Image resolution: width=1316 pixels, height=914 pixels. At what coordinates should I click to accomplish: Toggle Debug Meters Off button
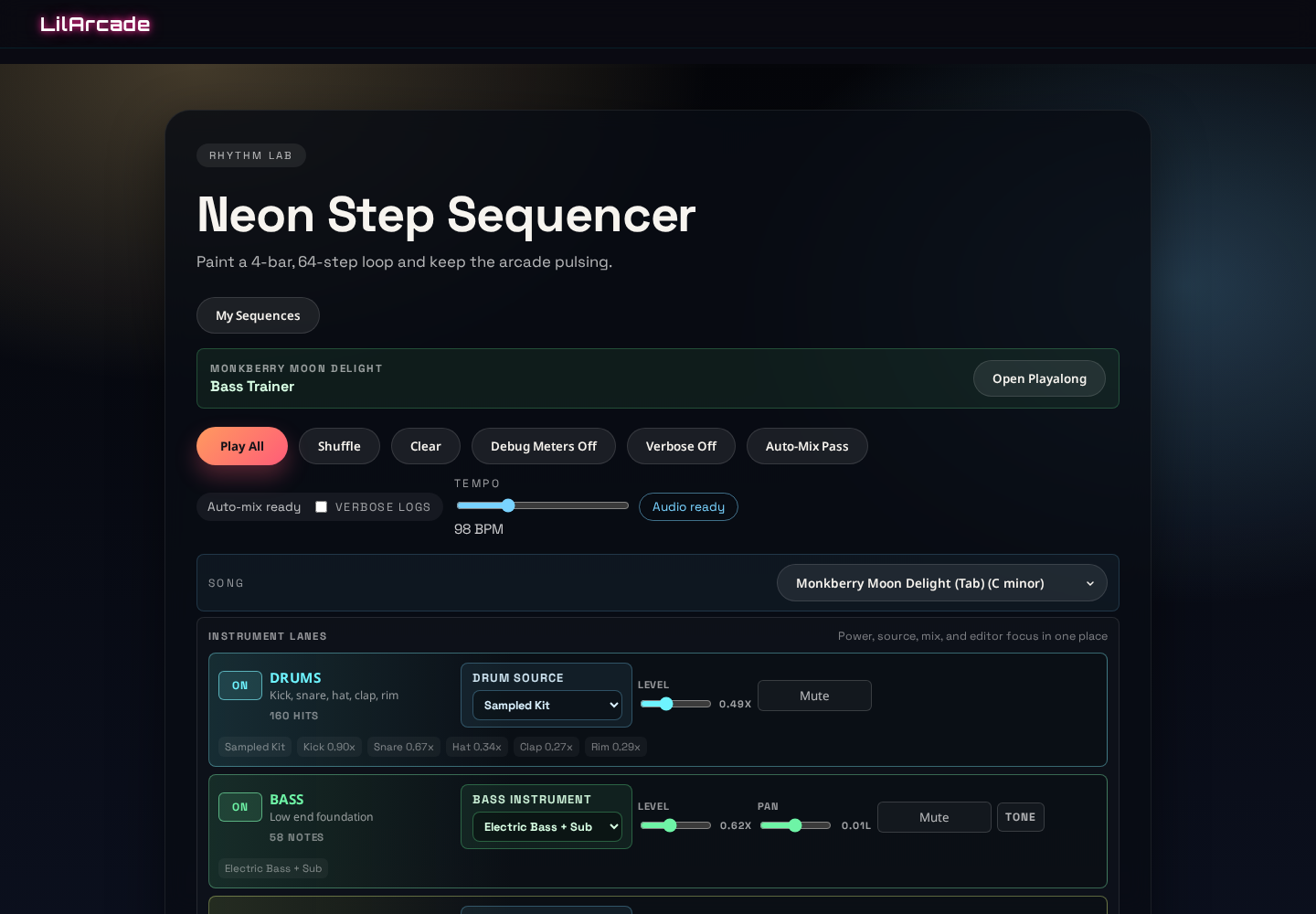pos(544,446)
